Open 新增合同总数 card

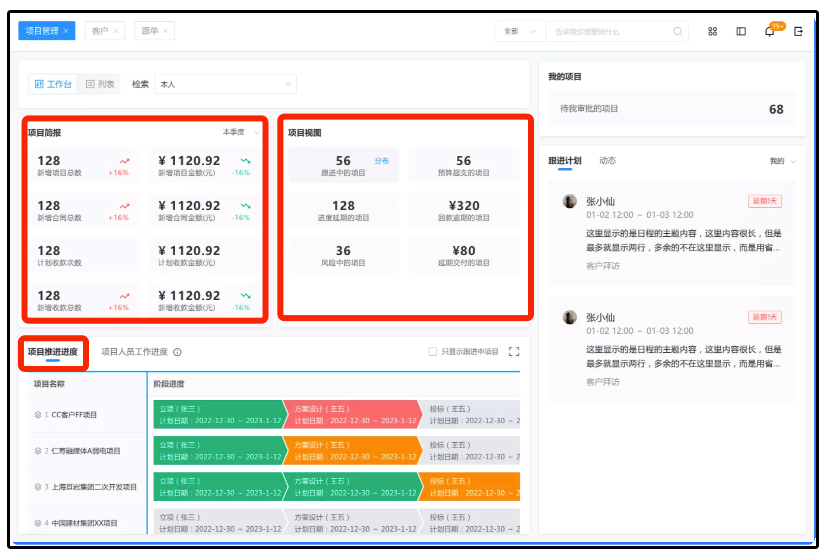[x=84, y=210]
